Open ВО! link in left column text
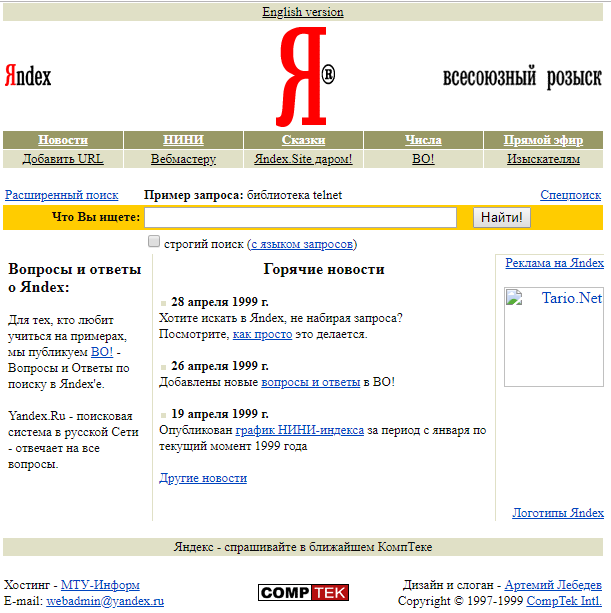Screen dimensions: 611x613 (102, 352)
